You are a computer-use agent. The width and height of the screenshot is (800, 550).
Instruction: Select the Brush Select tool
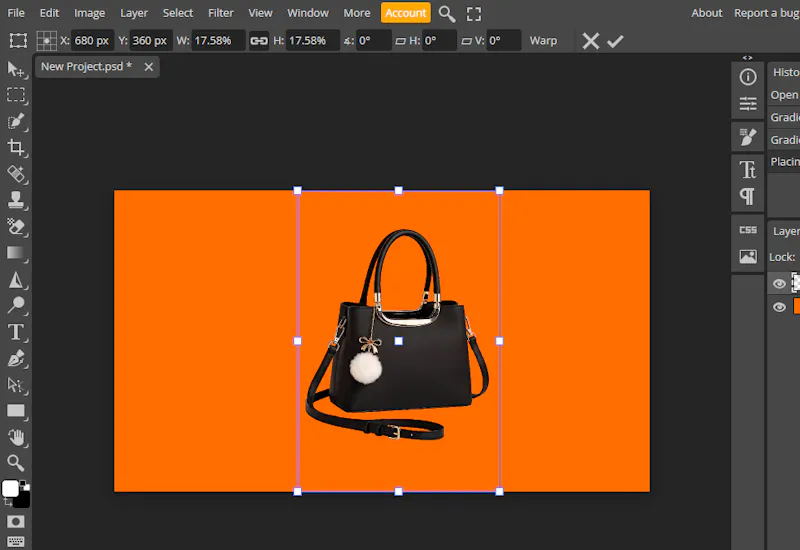[x=16, y=121]
